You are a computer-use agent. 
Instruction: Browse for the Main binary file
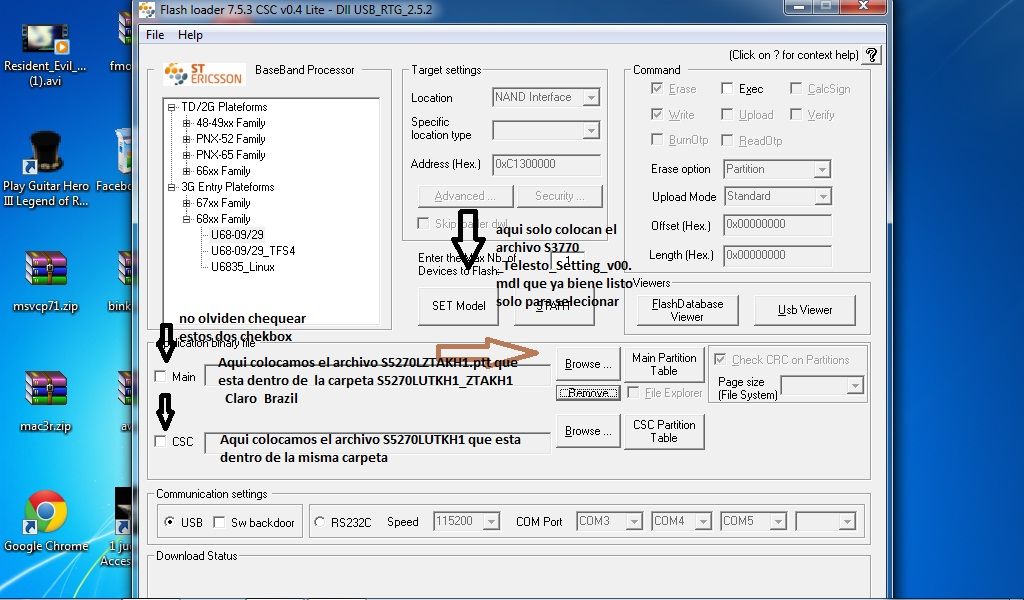pyautogui.click(x=588, y=364)
